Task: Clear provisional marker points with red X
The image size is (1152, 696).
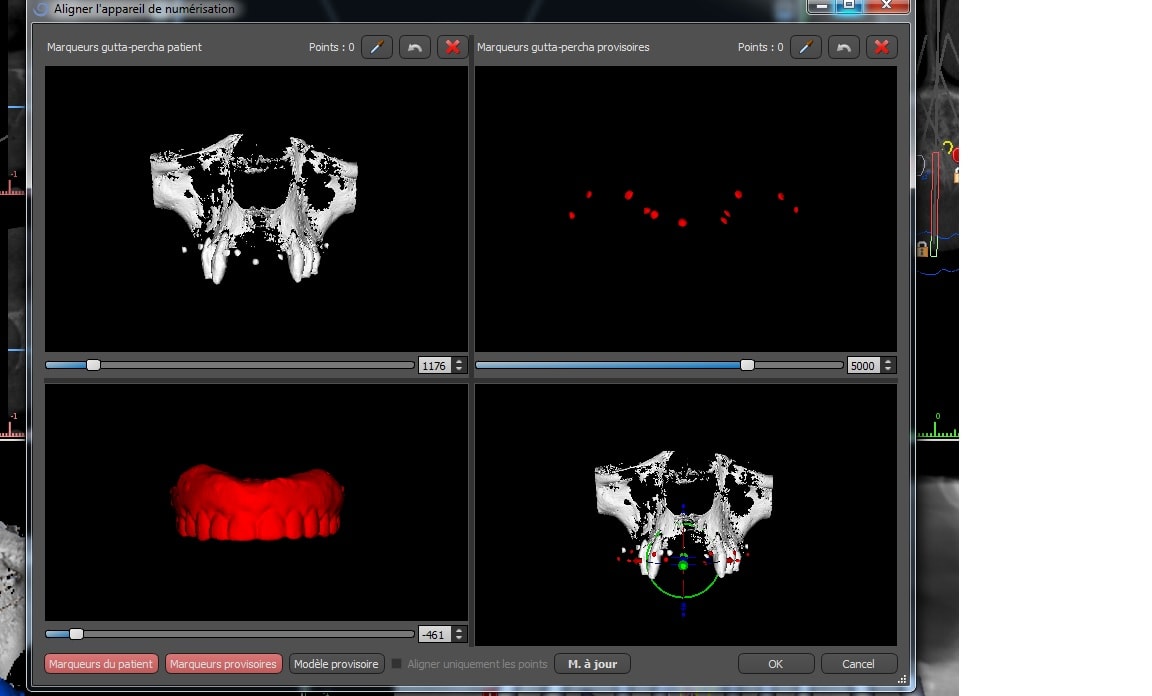Action: (881, 47)
